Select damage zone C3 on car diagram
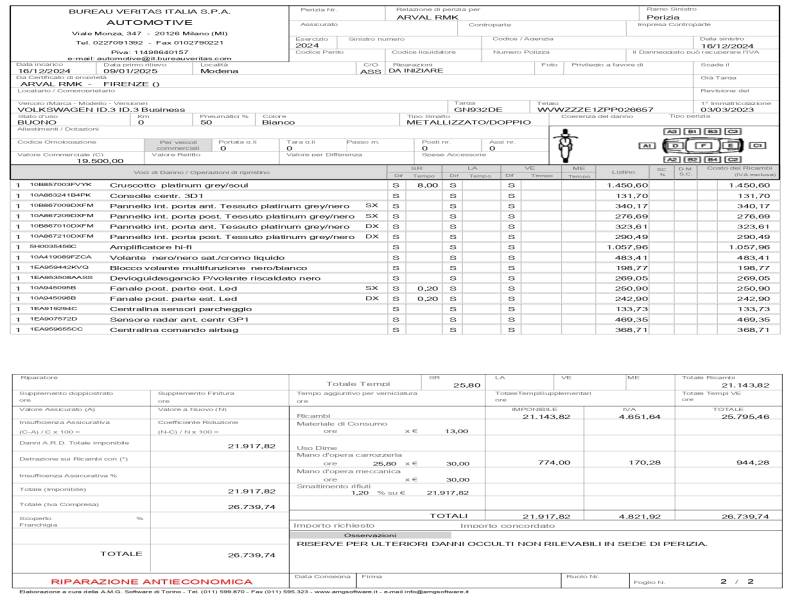Screen dimensions: 800x600 pos(733,132)
